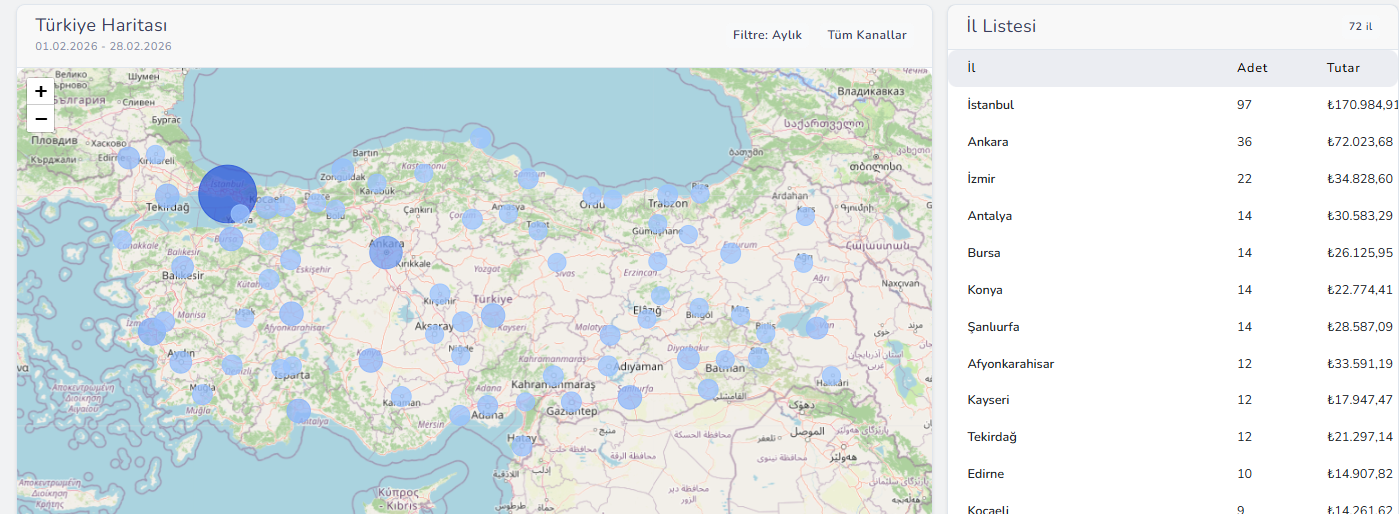Click the bubble over Hatay on map
The height and width of the screenshot is (514, 1399).
tap(522, 447)
